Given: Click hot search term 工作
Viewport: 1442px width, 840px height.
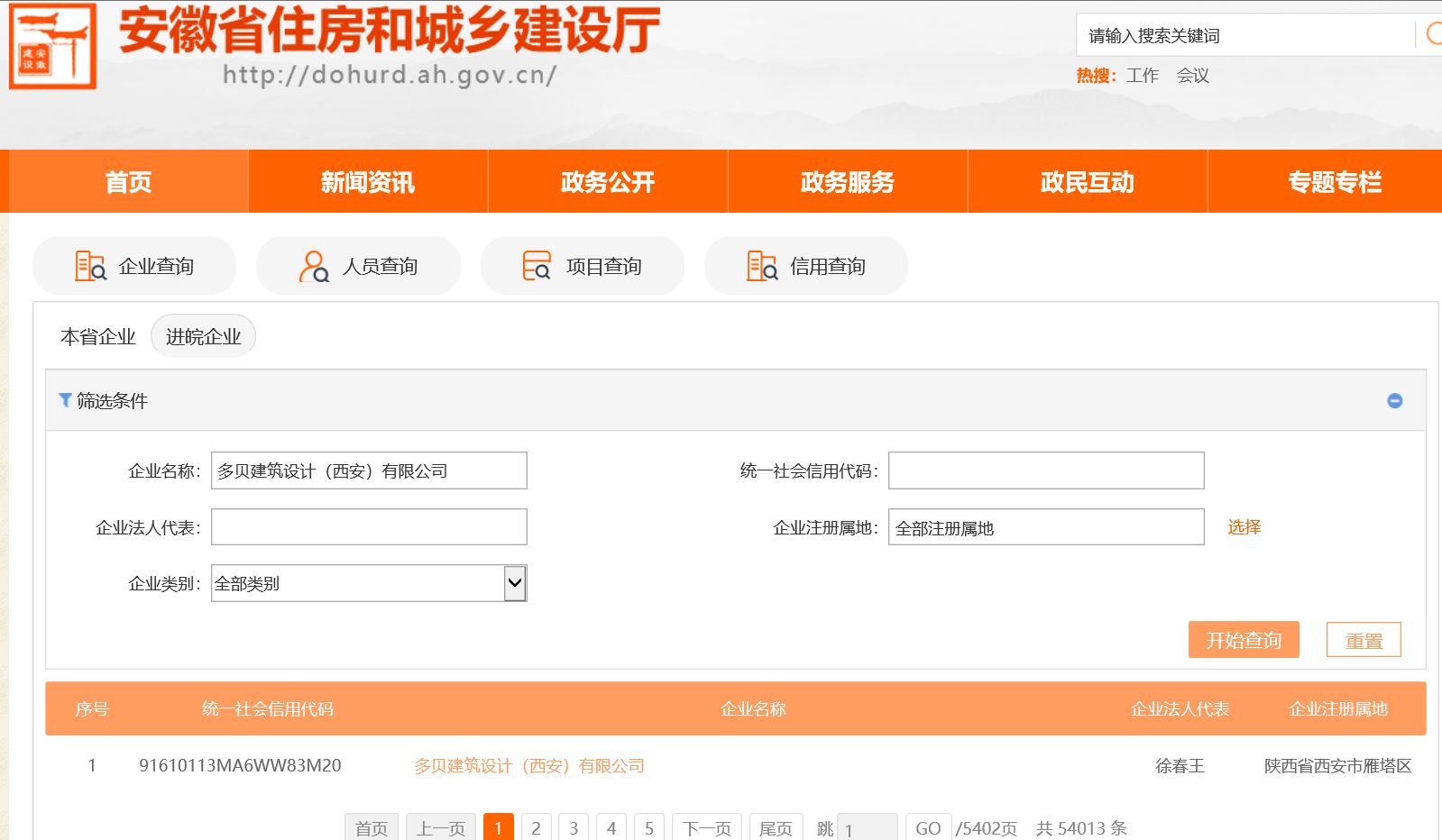Looking at the screenshot, I should [x=1143, y=76].
